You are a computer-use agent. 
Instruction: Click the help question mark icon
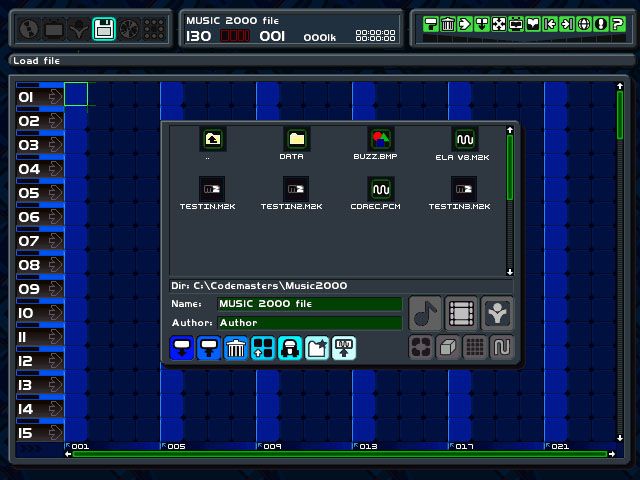(x=616, y=24)
